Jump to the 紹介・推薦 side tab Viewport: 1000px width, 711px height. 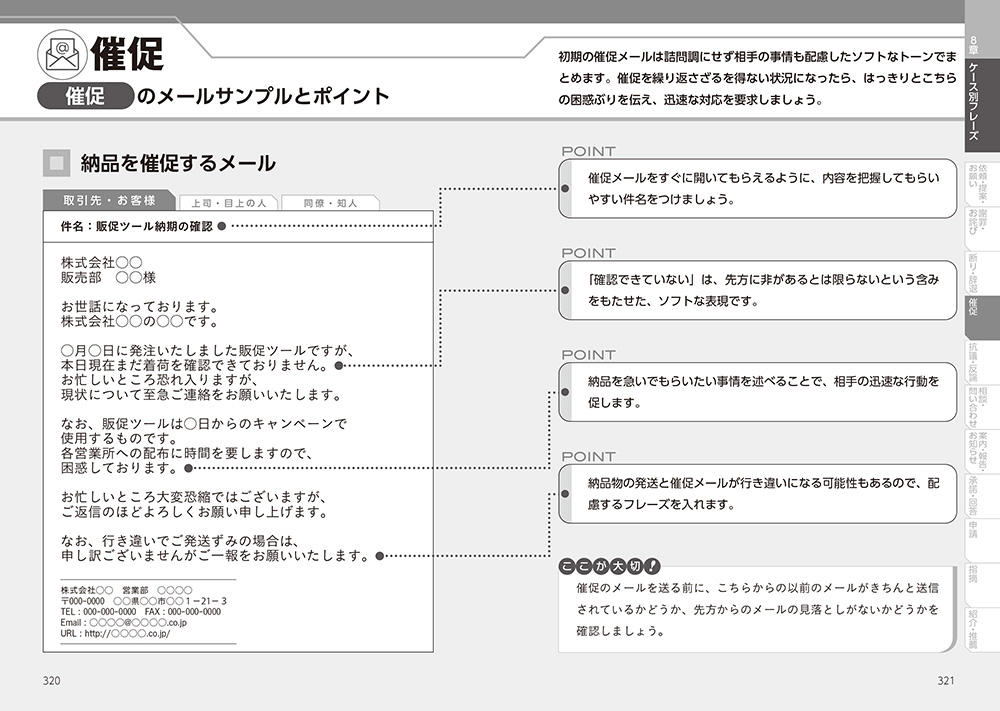973,628
